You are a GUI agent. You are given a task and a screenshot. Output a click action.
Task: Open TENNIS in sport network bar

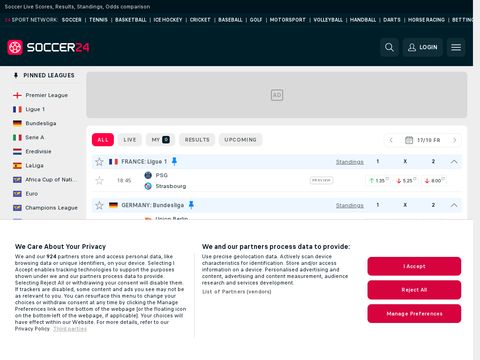tap(98, 20)
